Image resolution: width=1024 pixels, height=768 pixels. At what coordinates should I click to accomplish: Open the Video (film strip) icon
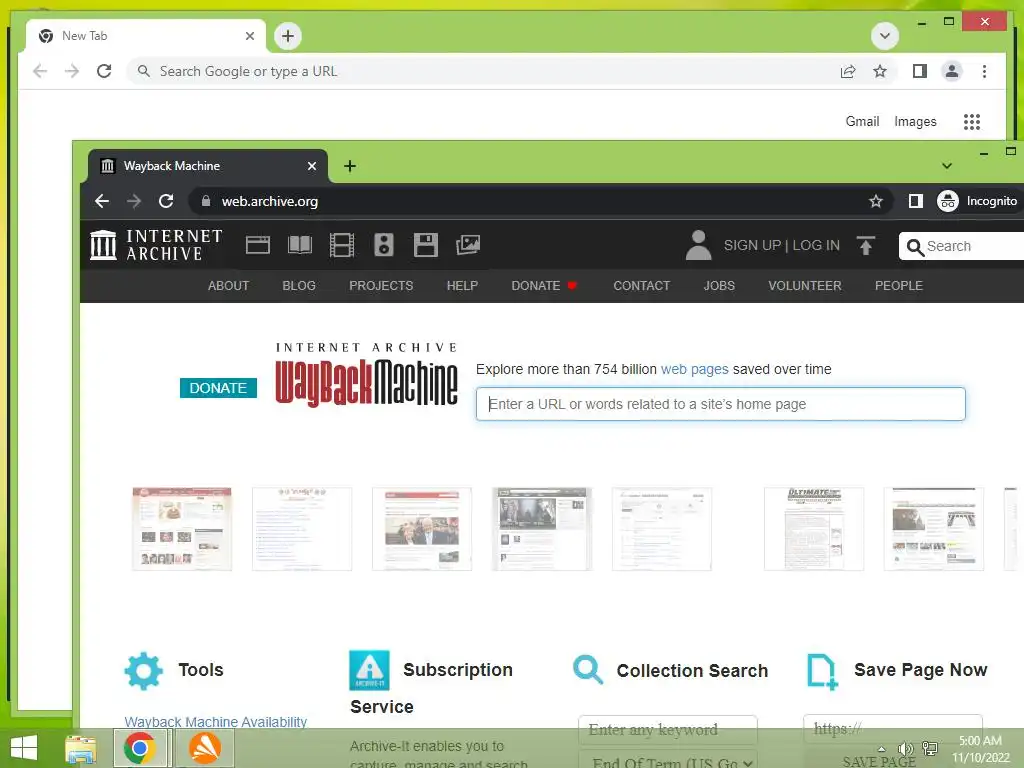(342, 246)
